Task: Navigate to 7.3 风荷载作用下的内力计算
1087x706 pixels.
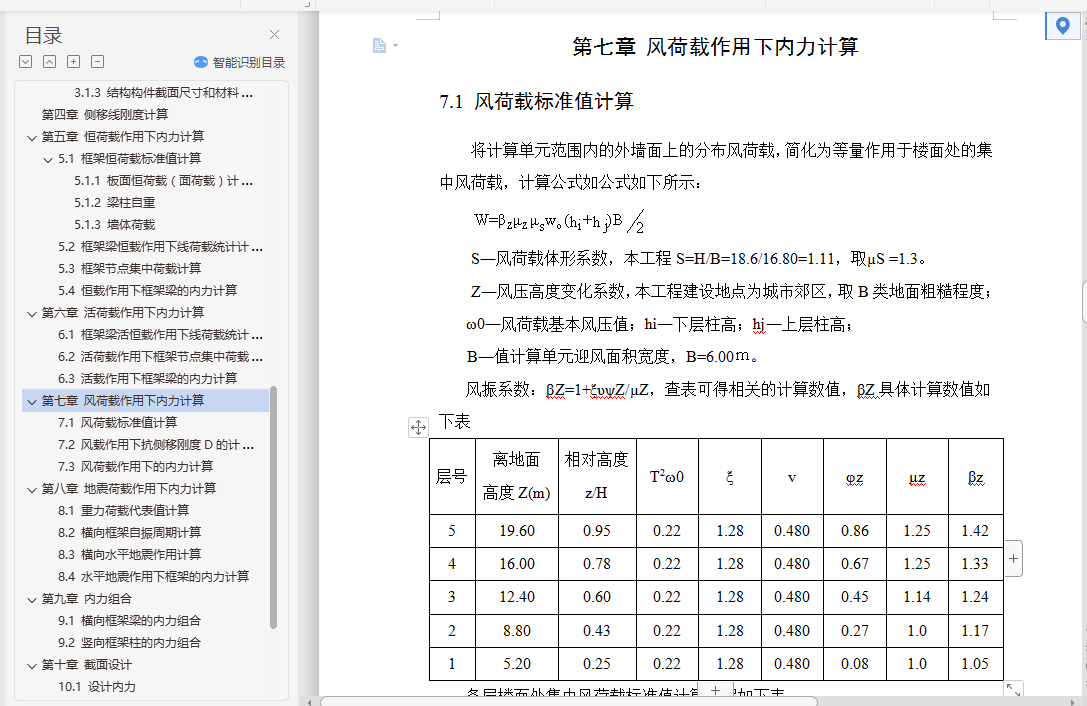Action: tap(135, 467)
